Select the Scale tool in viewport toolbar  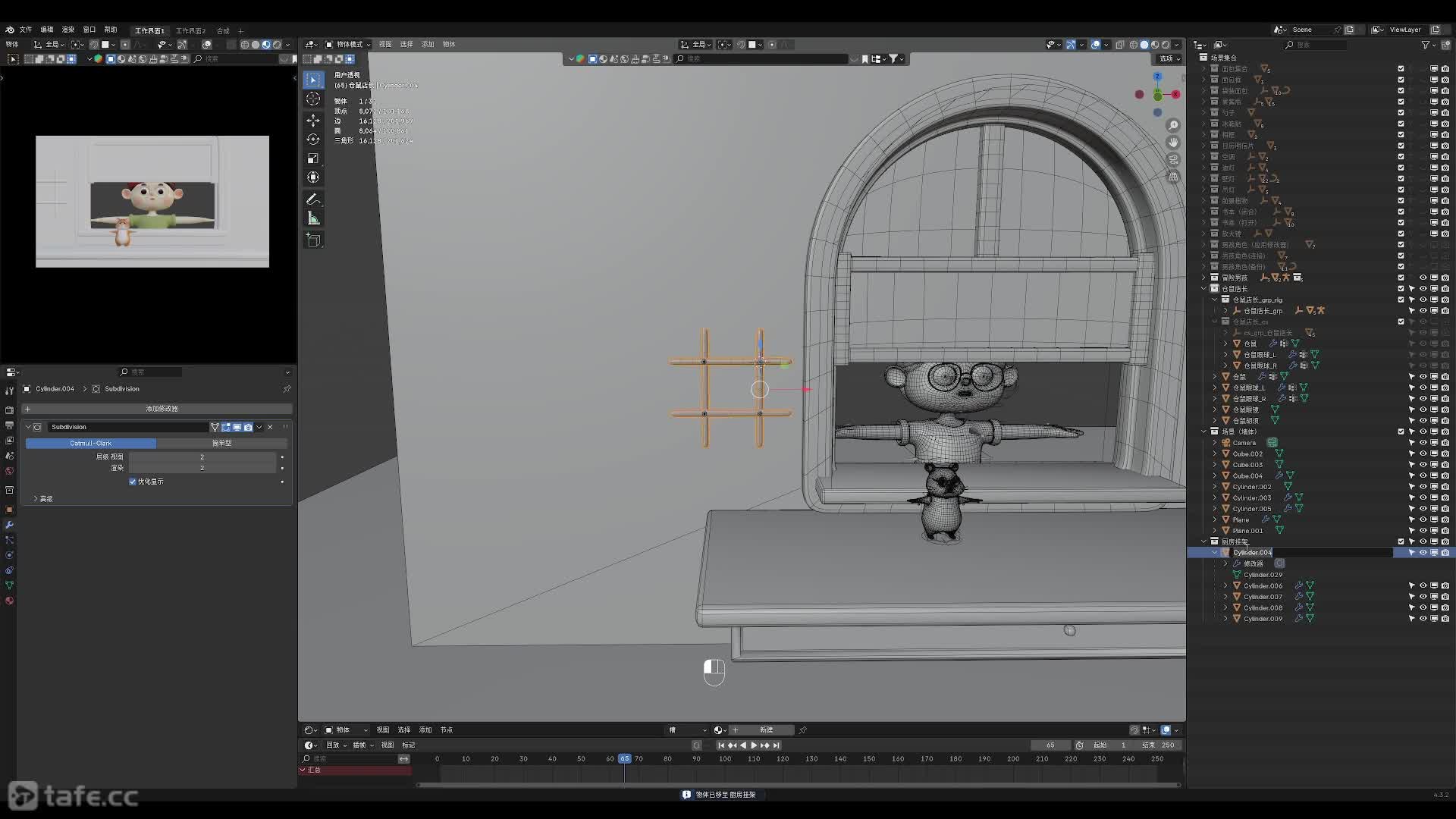point(313,158)
